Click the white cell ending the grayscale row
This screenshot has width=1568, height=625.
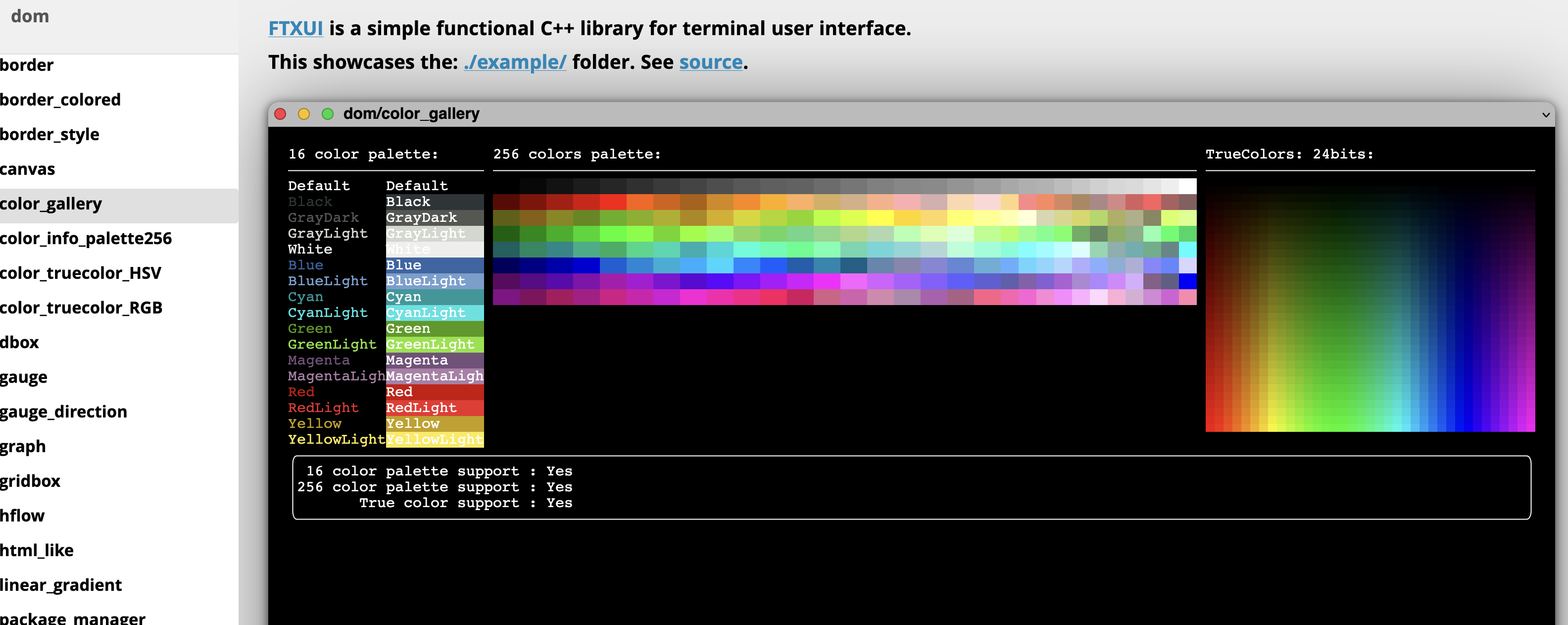pyautogui.click(x=1187, y=186)
